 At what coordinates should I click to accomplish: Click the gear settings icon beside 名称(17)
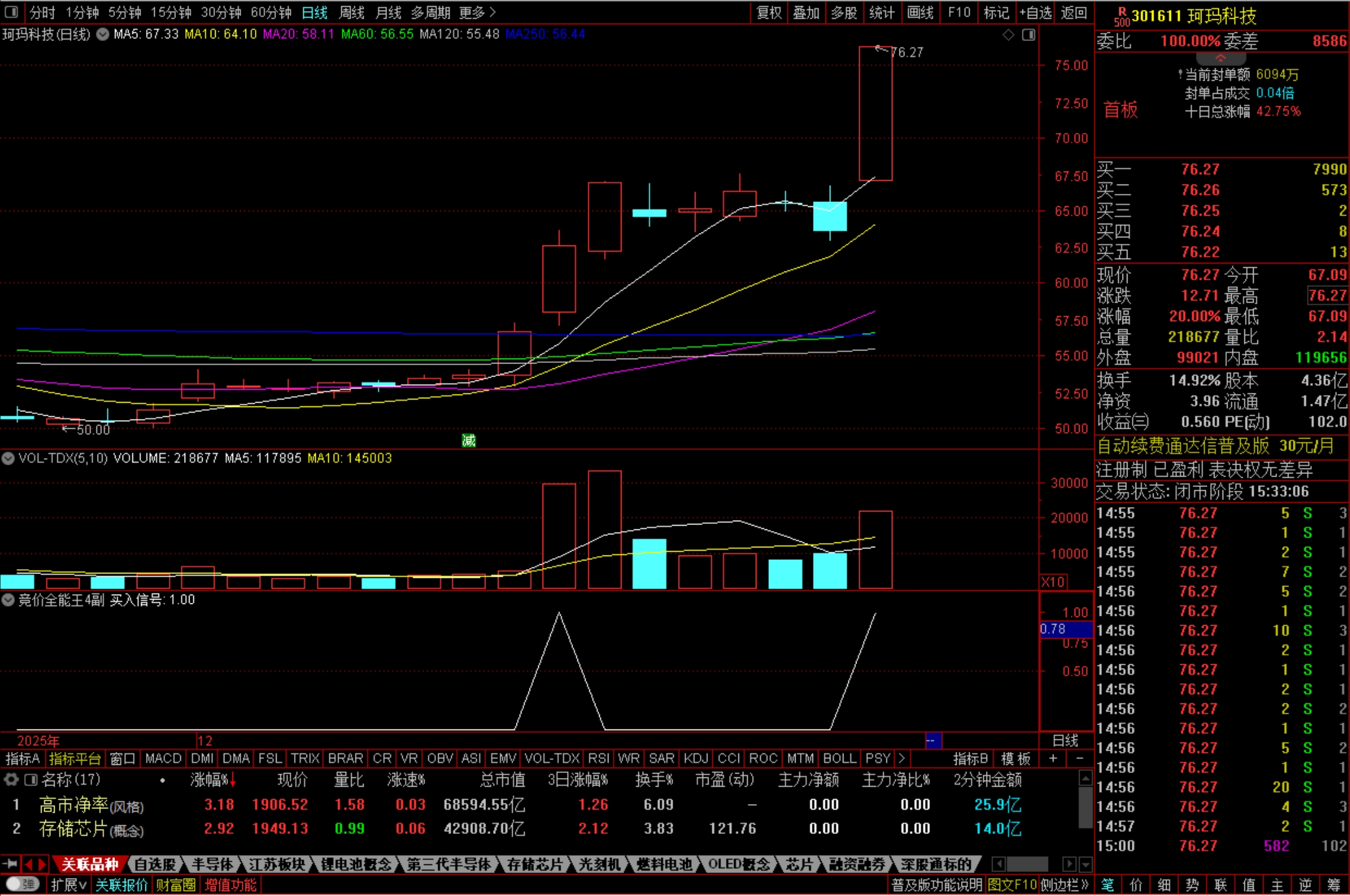(11, 779)
